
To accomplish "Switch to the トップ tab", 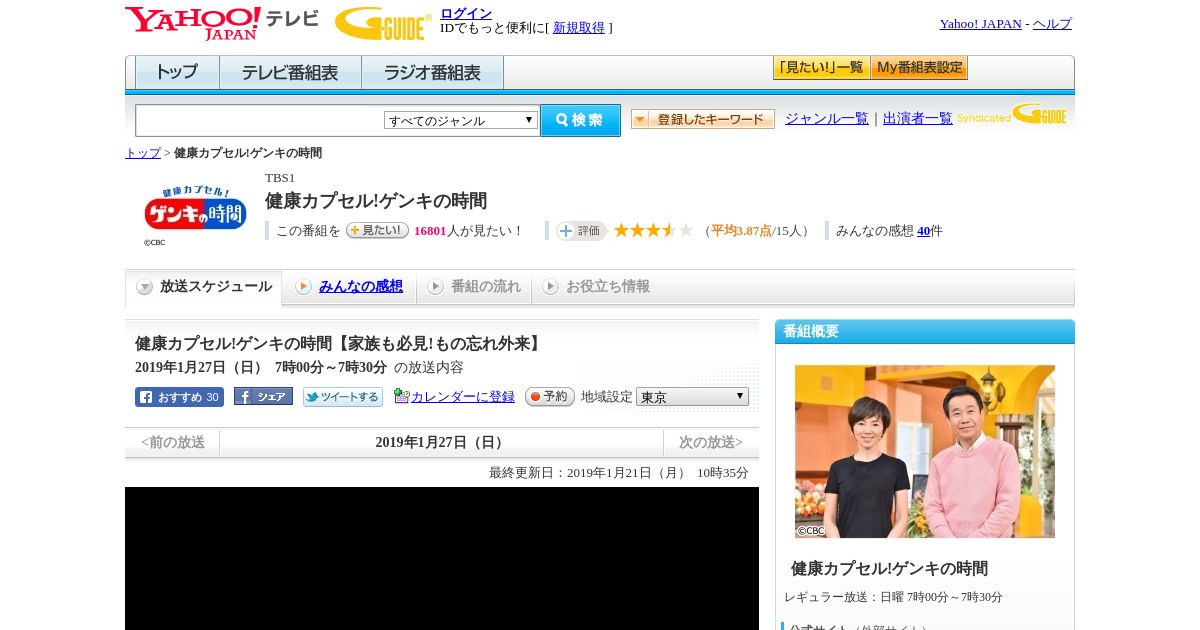I will coord(177,72).
